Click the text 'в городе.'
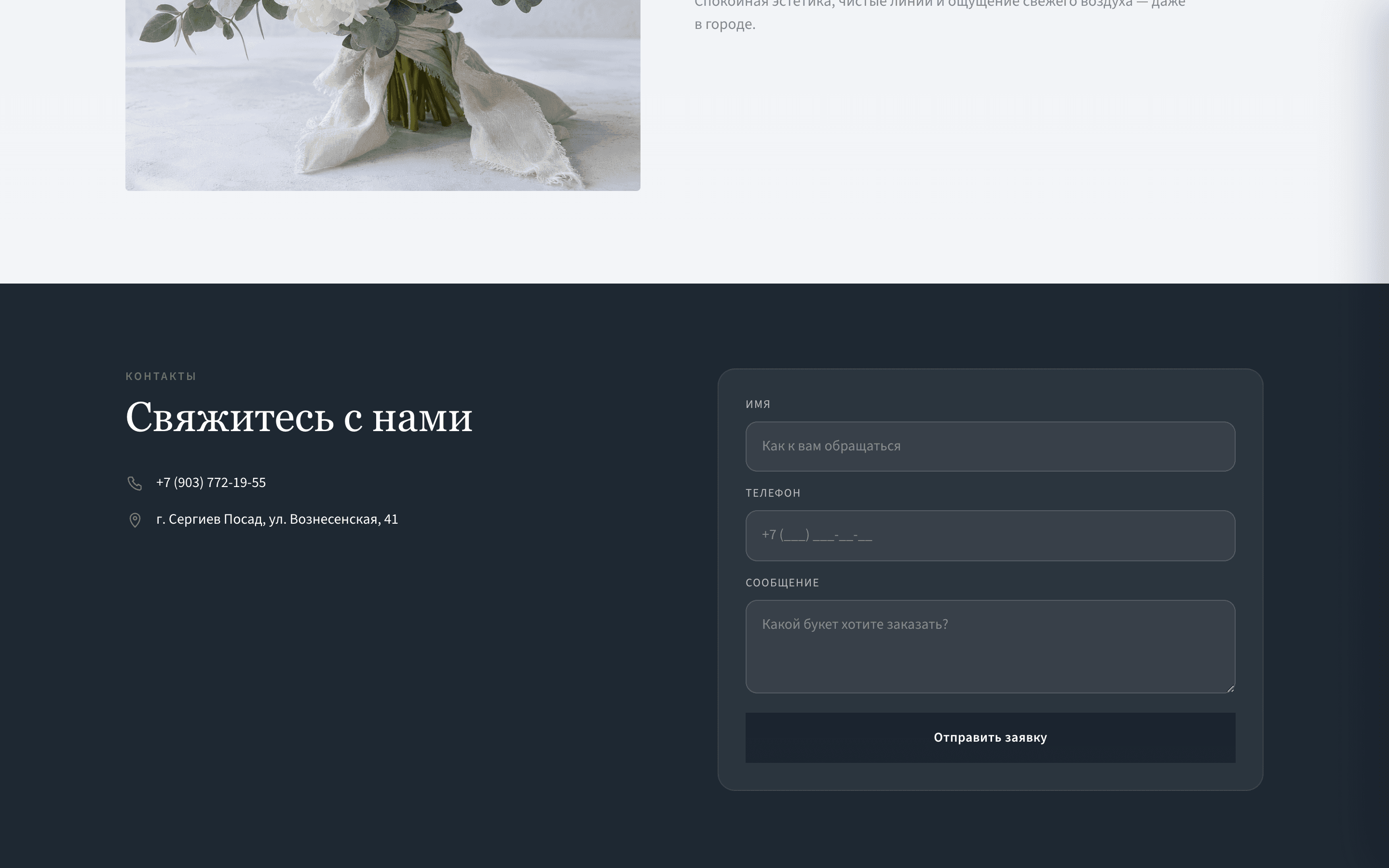 click(725, 25)
